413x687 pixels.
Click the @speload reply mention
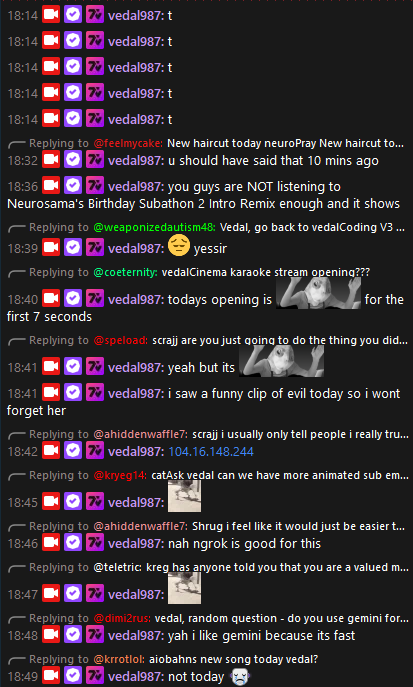click(121, 340)
